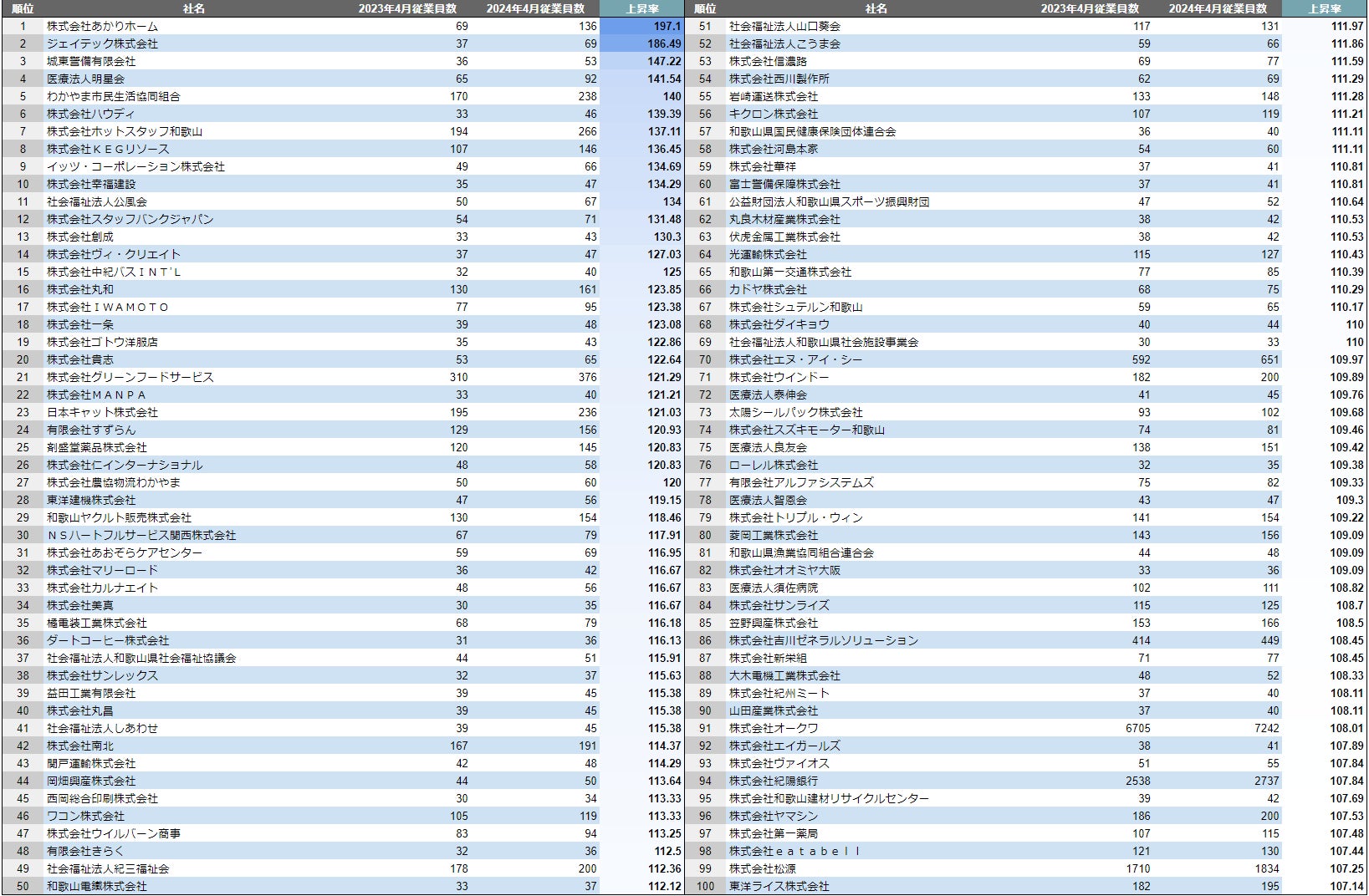This screenshot has height=896, width=1369.
Task: Select 株式会社幸福建設
Action: [x=91, y=184]
